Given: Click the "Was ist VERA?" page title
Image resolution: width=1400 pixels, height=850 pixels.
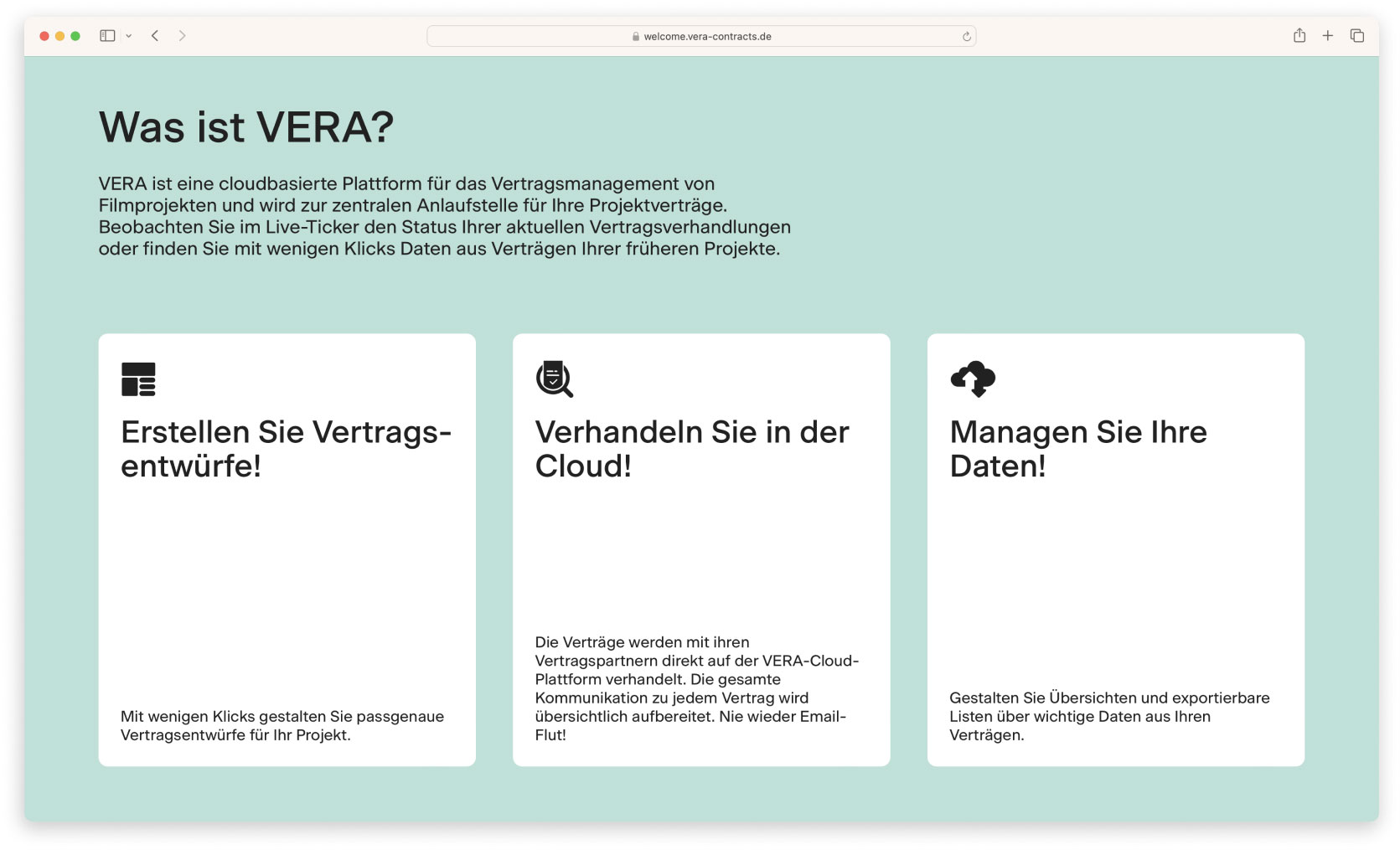Looking at the screenshot, I should click(x=246, y=127).
